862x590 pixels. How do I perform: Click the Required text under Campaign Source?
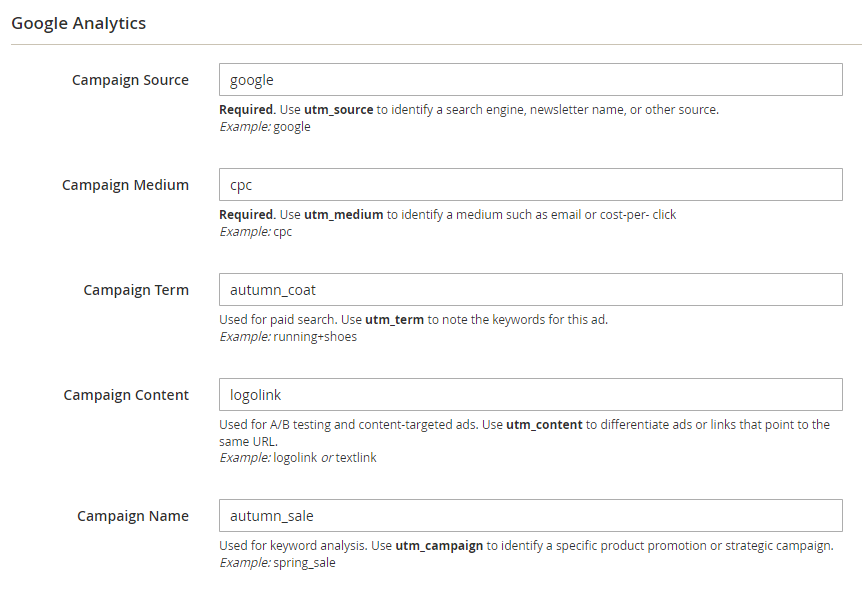(x=246, y=109)
